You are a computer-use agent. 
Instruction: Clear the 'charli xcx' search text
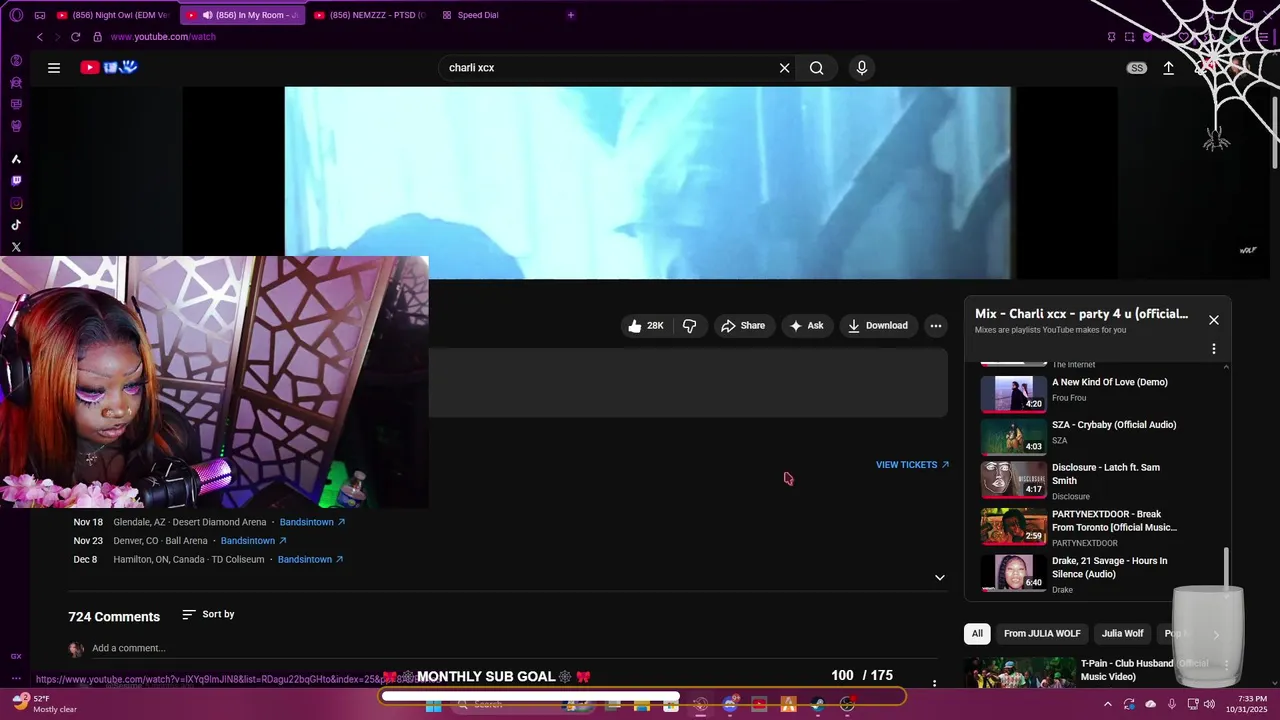[x=785, y=68]
